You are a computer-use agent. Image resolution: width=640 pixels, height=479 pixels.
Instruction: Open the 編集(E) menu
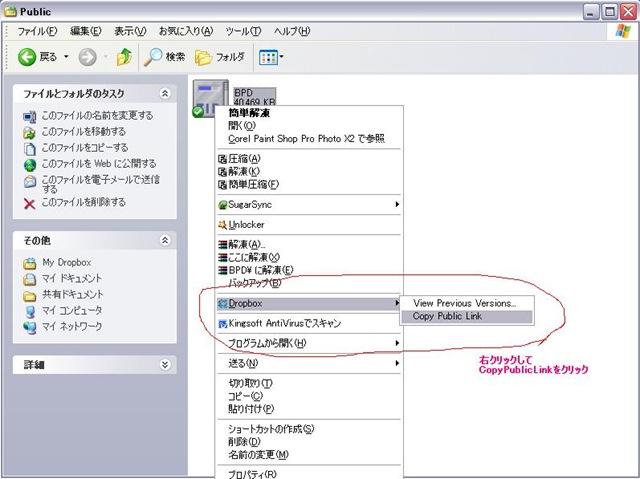click(86, 31)
